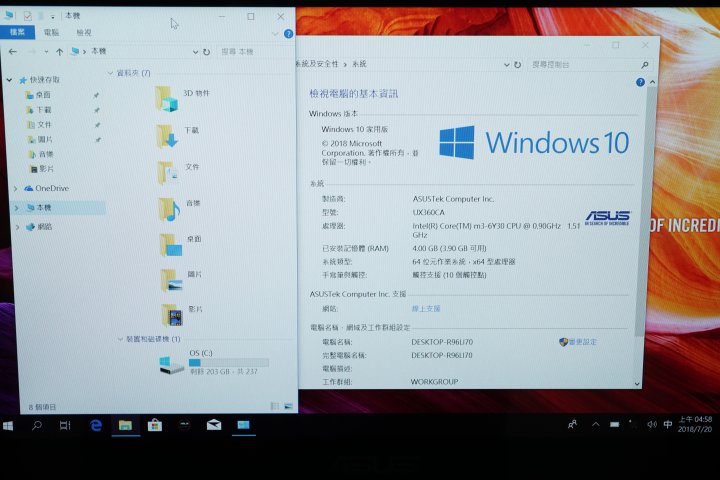The image size is (720, 480).
Task: Open the System window address dropdown
Action: pyautogui.click(x=506, y=65)
